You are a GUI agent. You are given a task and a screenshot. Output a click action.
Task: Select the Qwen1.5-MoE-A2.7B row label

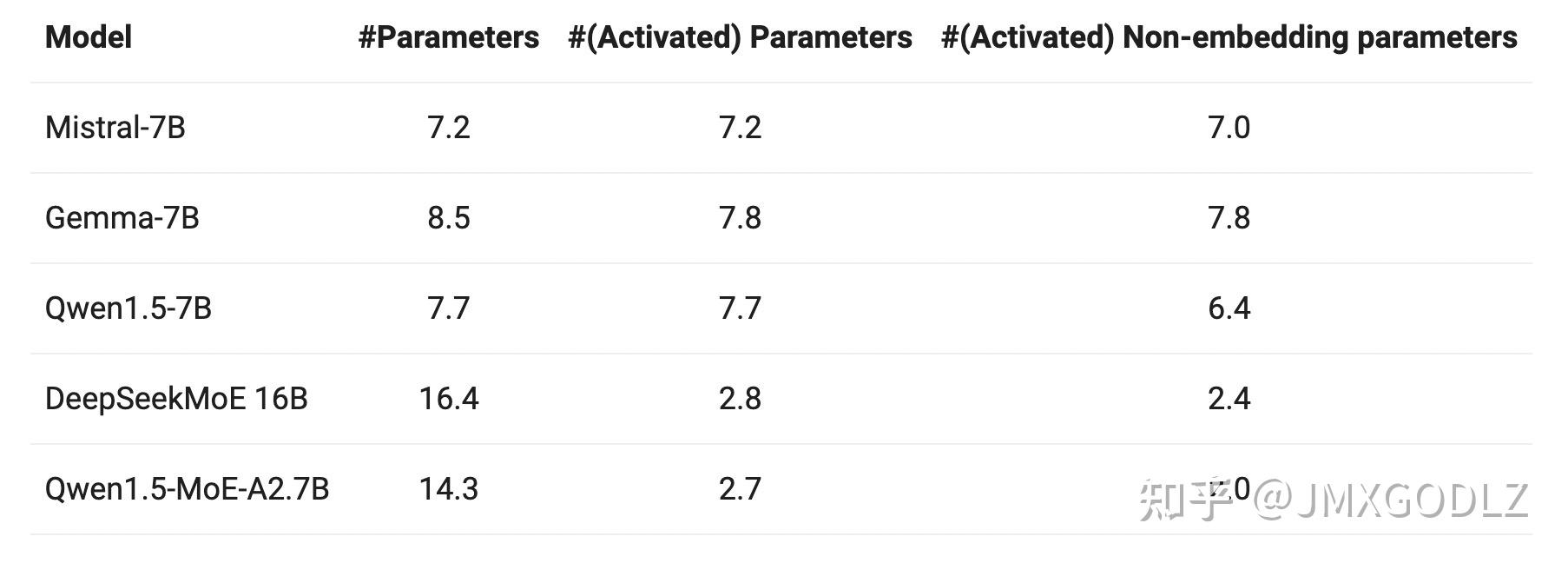tap(187, 489)
